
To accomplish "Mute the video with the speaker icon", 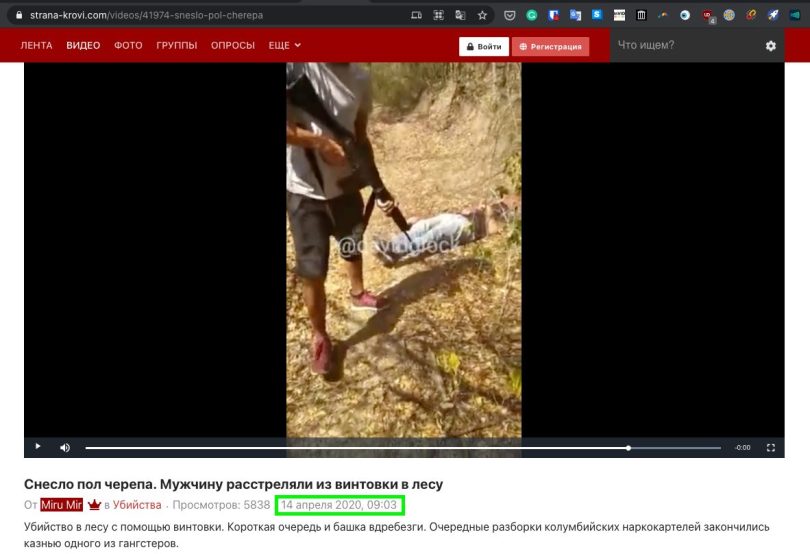I will tap(65, 447).
